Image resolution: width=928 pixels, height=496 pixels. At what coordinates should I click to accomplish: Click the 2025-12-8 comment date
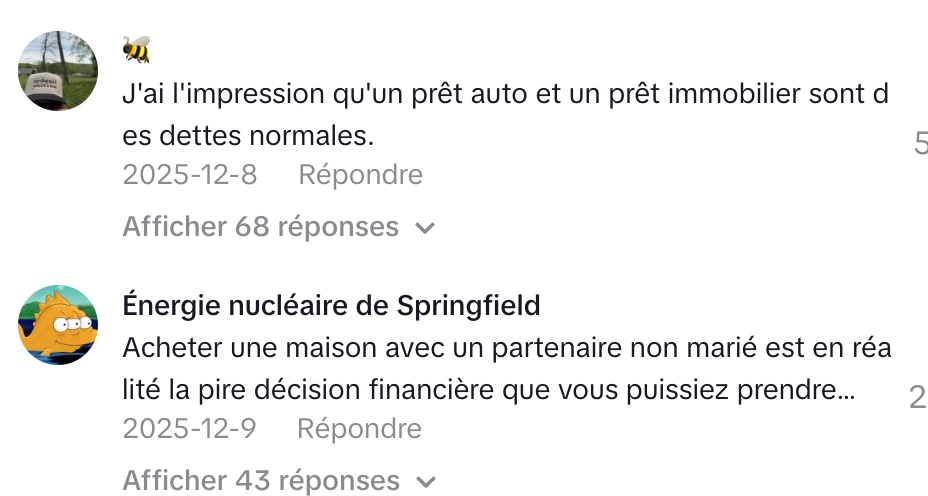[x=189, y=175]
